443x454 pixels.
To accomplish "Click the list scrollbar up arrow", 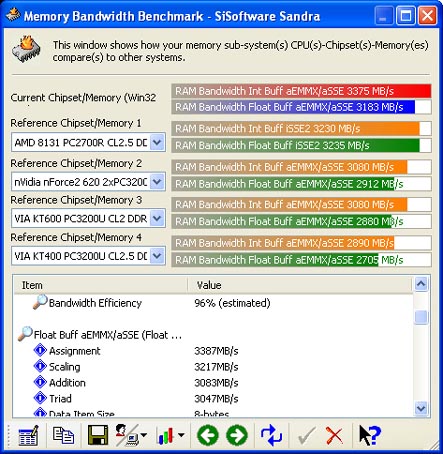I will [421, 284].
